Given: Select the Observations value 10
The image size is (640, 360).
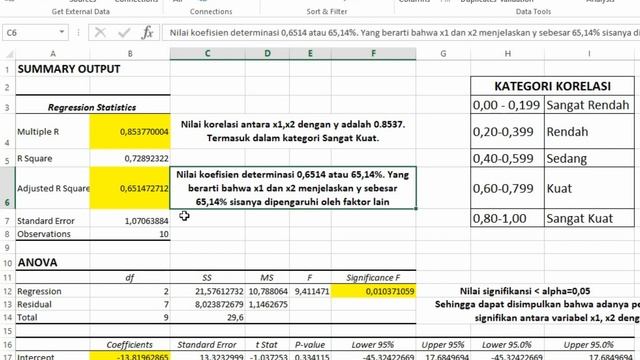Looking at the screenshot, I should tap(130, 234).
